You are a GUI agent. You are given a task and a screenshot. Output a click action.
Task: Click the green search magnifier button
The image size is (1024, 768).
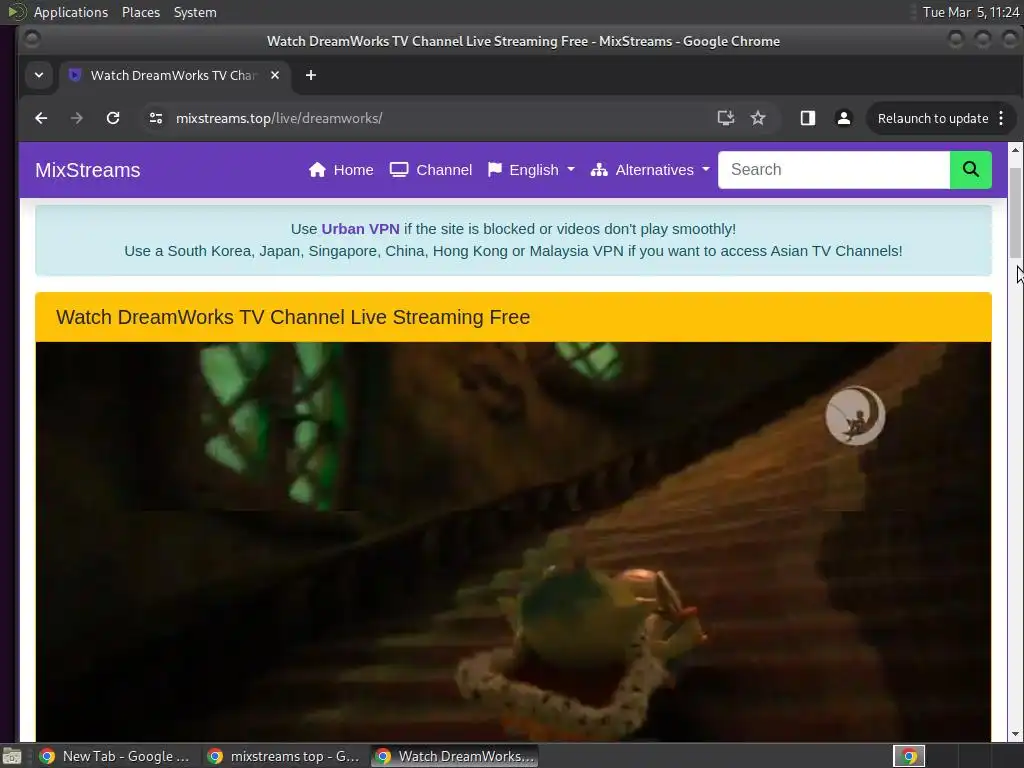[x=970, y=170]
